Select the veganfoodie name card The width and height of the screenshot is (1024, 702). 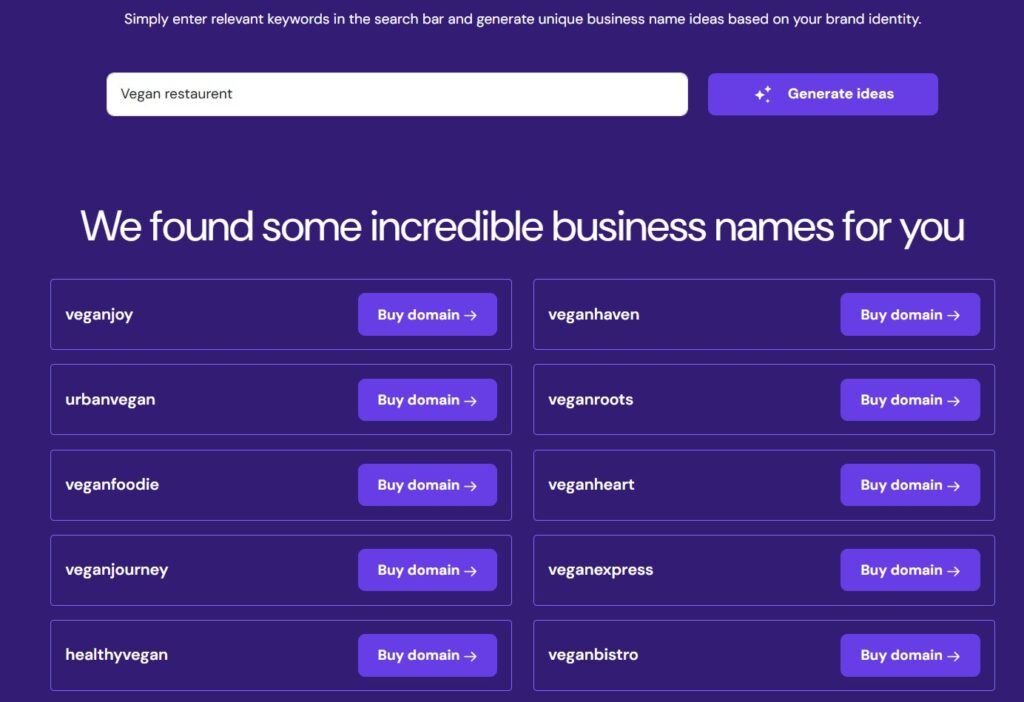pos(200,485)
